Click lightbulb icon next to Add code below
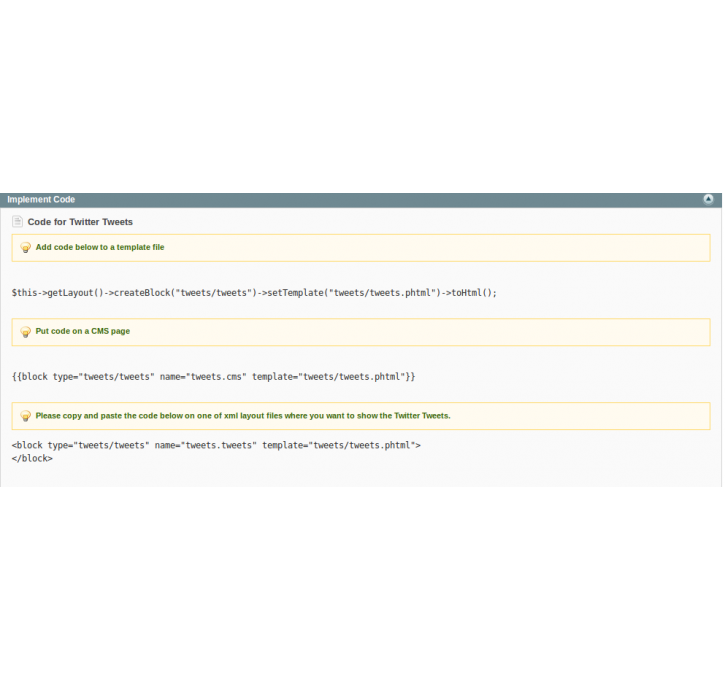 coord(25,248)
